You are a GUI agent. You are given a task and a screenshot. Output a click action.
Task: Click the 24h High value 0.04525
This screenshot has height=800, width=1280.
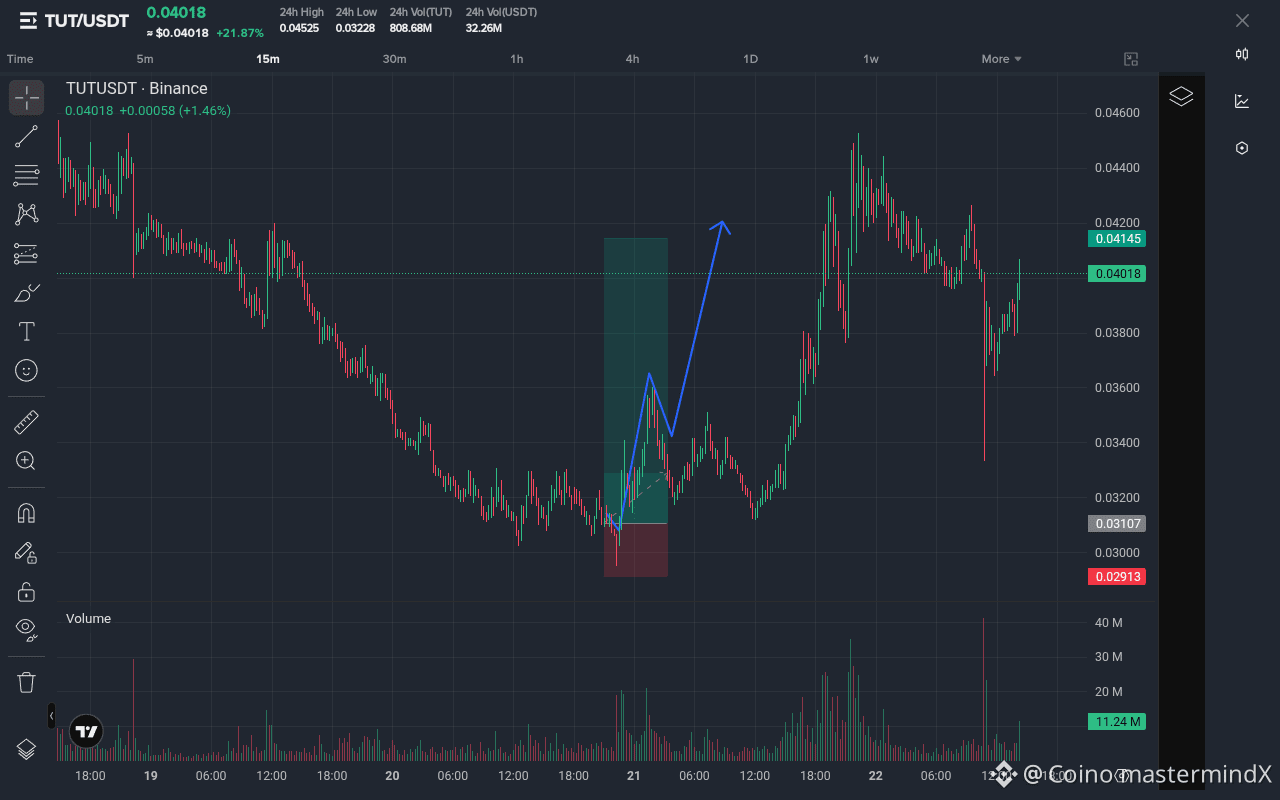click(x=299, y=28)
